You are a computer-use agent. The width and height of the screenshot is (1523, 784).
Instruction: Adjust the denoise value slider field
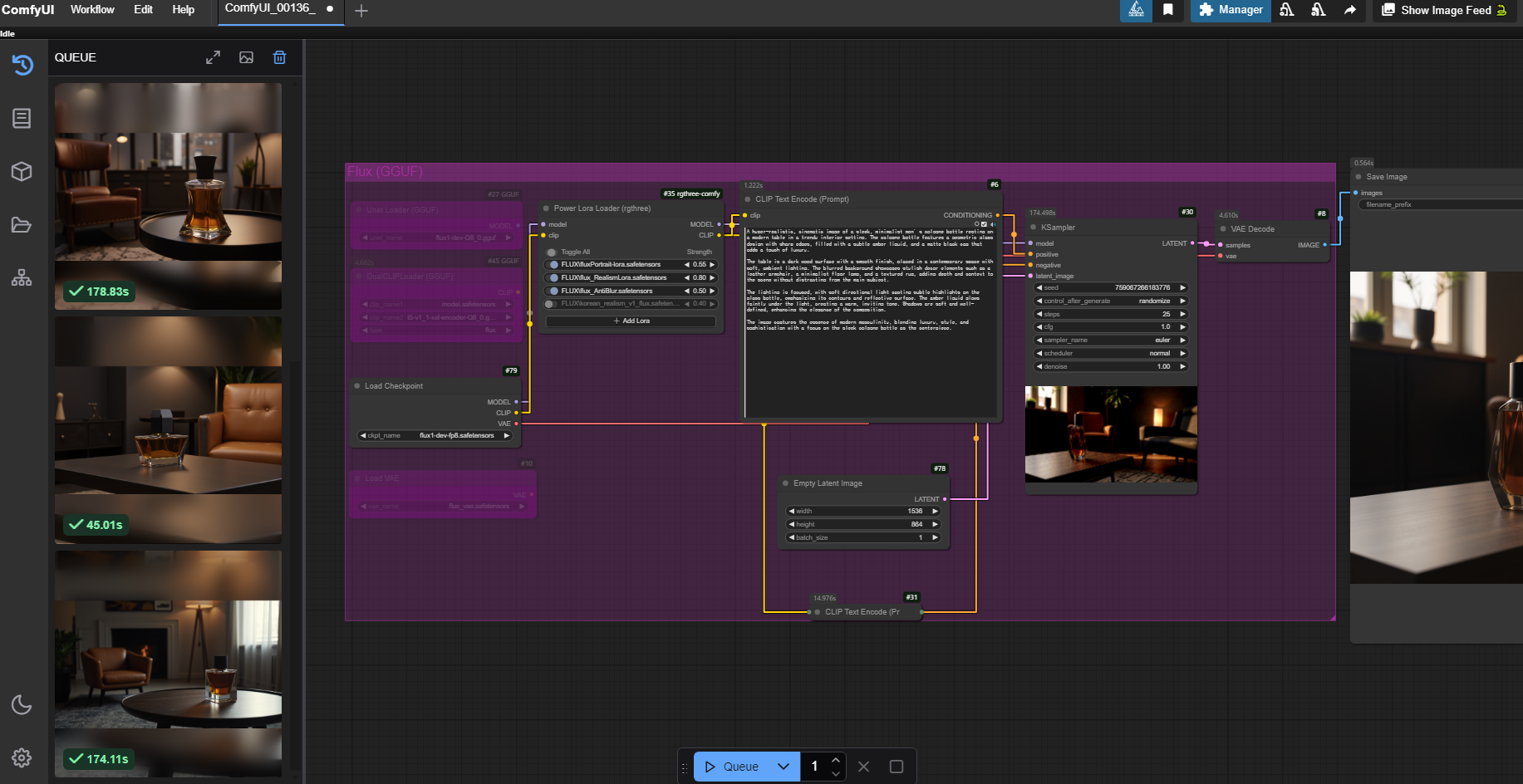[x=1111, y=366]
